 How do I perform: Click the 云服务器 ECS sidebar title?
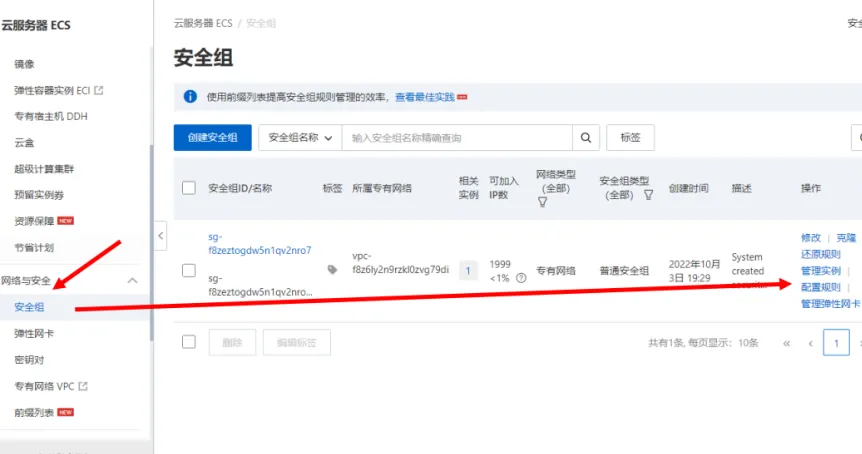coord(36,25)
